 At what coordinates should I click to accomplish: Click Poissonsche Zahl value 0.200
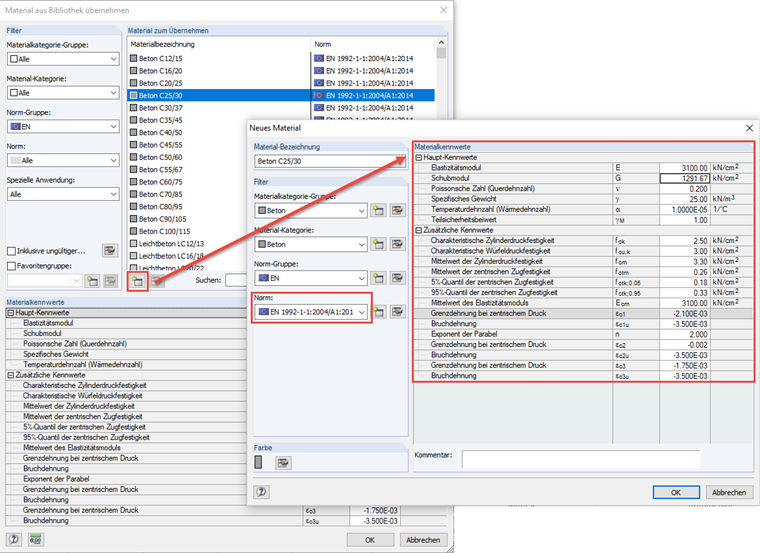[685, 189]
